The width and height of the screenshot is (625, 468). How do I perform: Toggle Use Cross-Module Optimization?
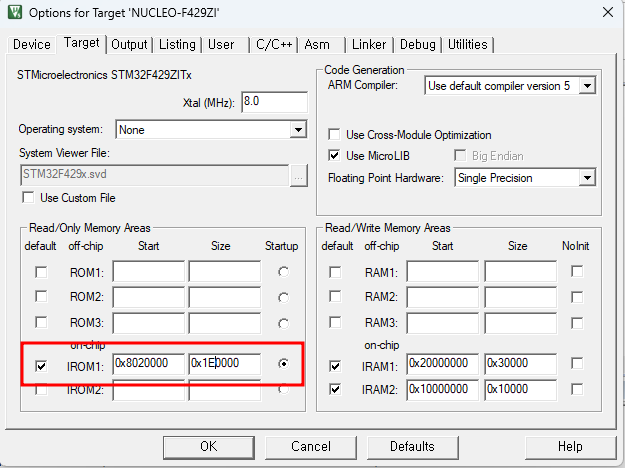click(x=334, y=134)
